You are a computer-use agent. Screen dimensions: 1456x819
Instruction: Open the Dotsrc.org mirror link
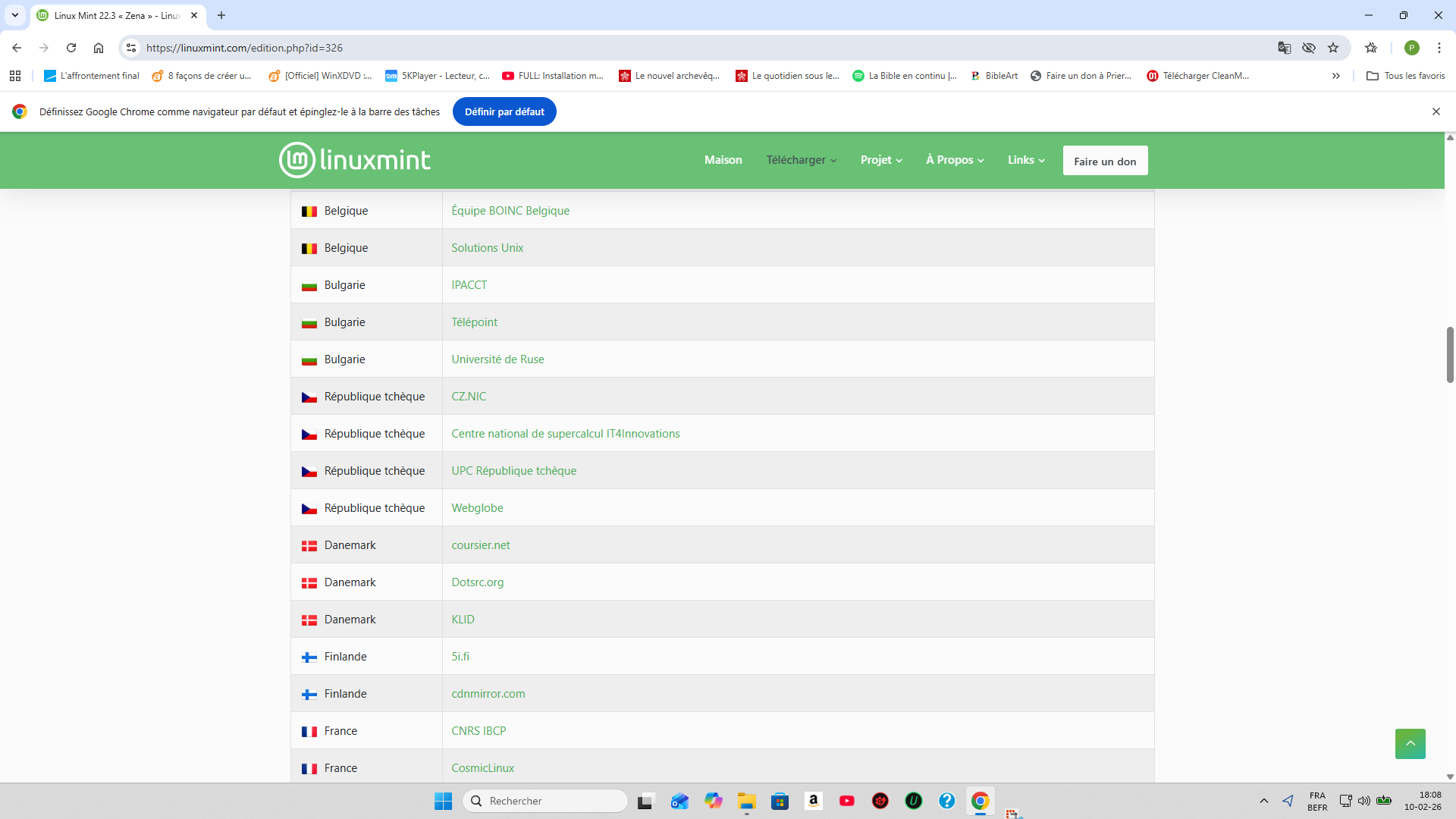point(477,582)
